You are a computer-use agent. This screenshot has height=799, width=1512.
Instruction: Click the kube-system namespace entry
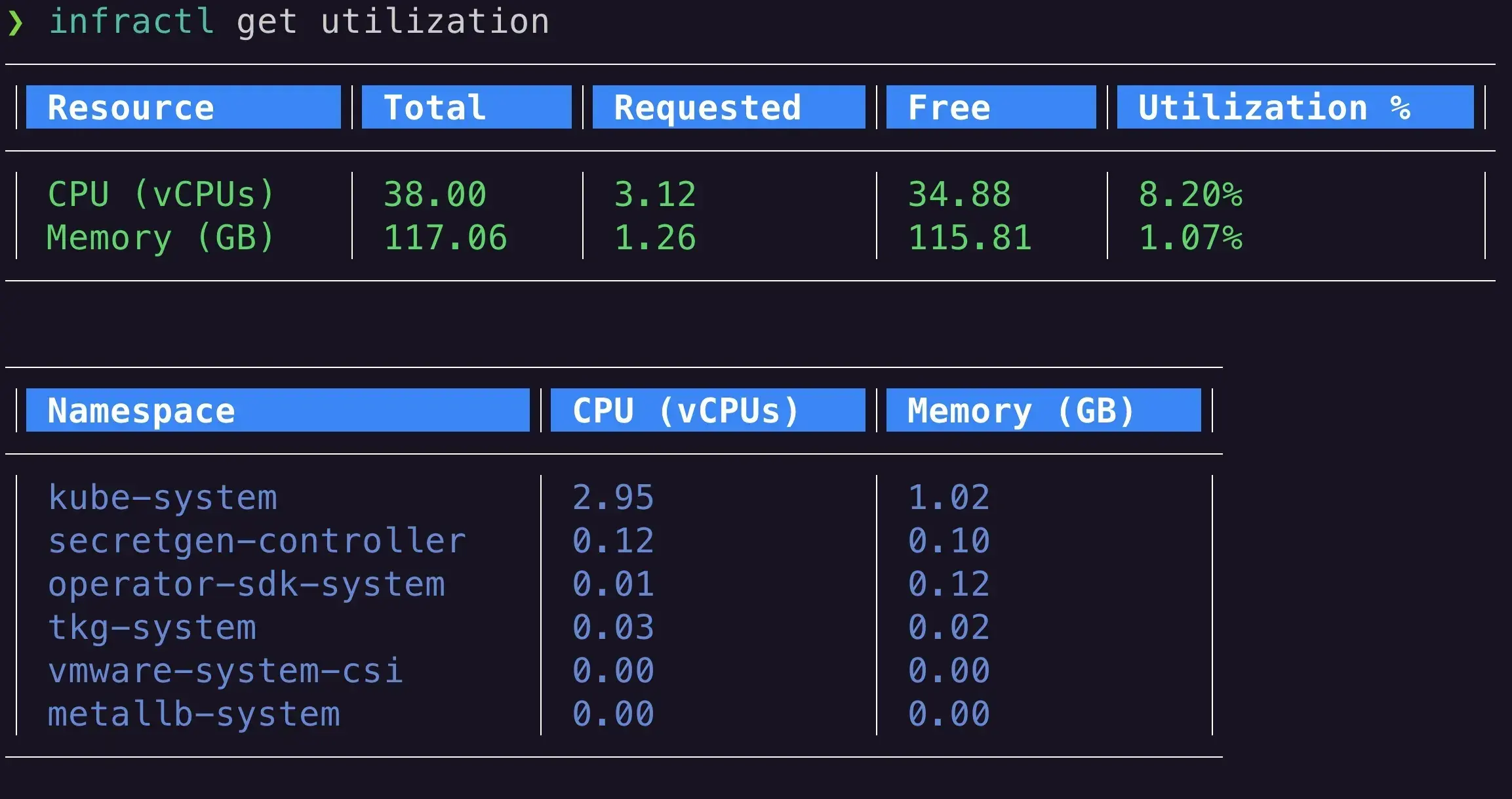click(163, 497)
